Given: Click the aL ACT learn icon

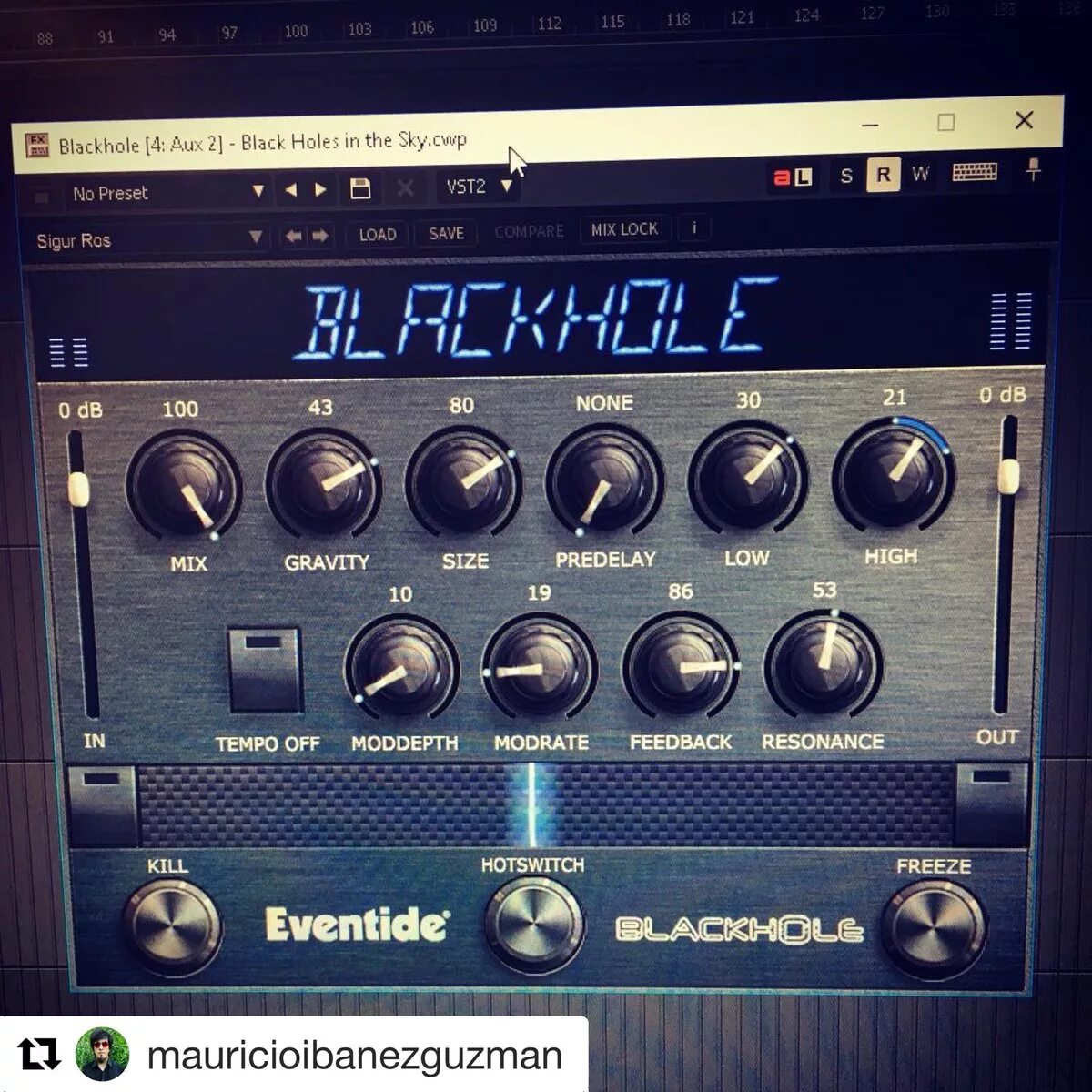Looking at the screenshot, I should [792, 177].
